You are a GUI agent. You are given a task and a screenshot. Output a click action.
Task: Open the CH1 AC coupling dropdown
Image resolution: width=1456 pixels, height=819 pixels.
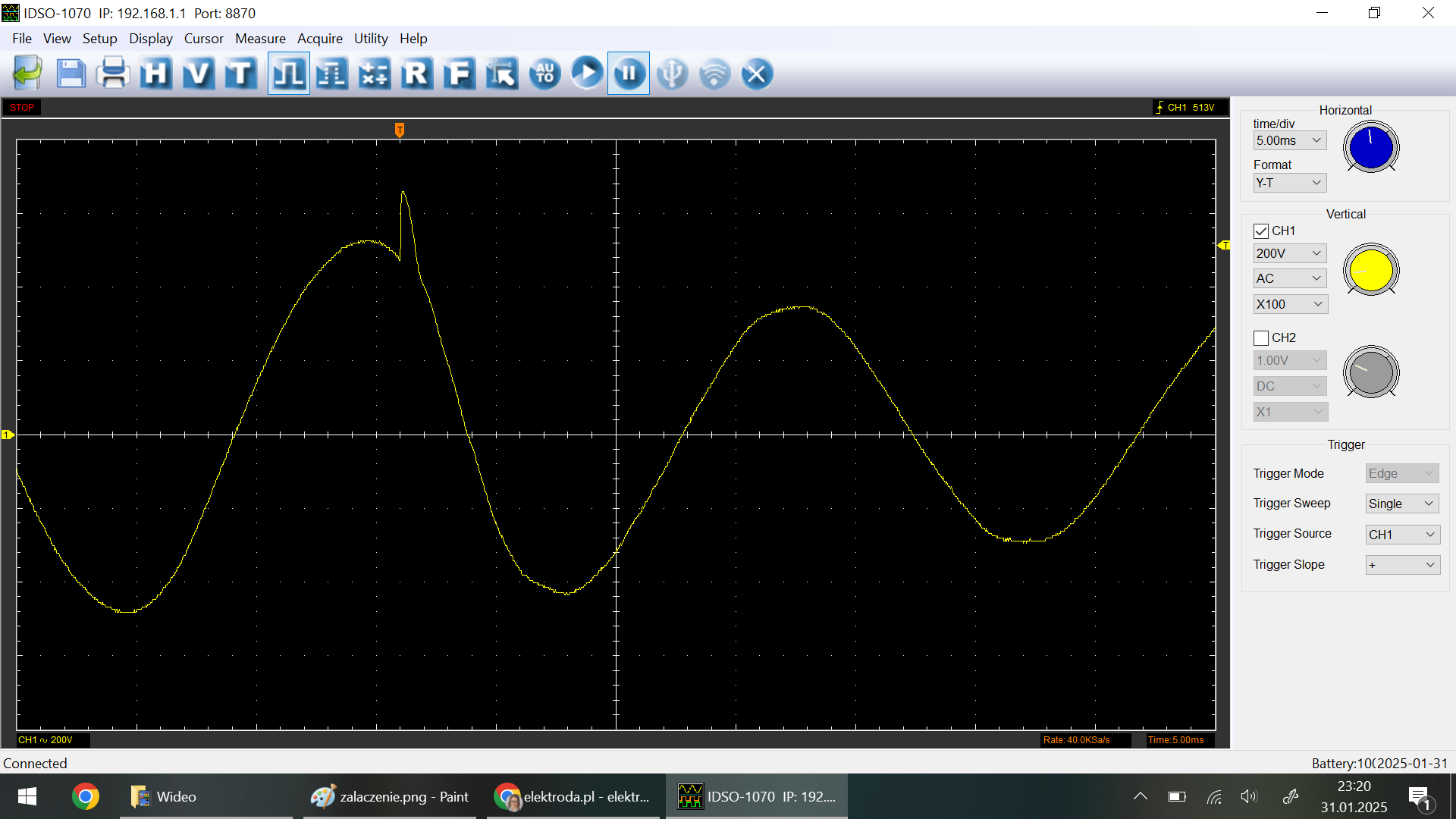click(1289, 278)
